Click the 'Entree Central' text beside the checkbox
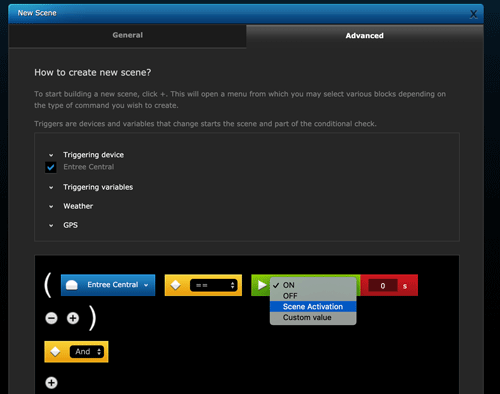Viewport: 500px width, 394px height. [x=89, y=167]
